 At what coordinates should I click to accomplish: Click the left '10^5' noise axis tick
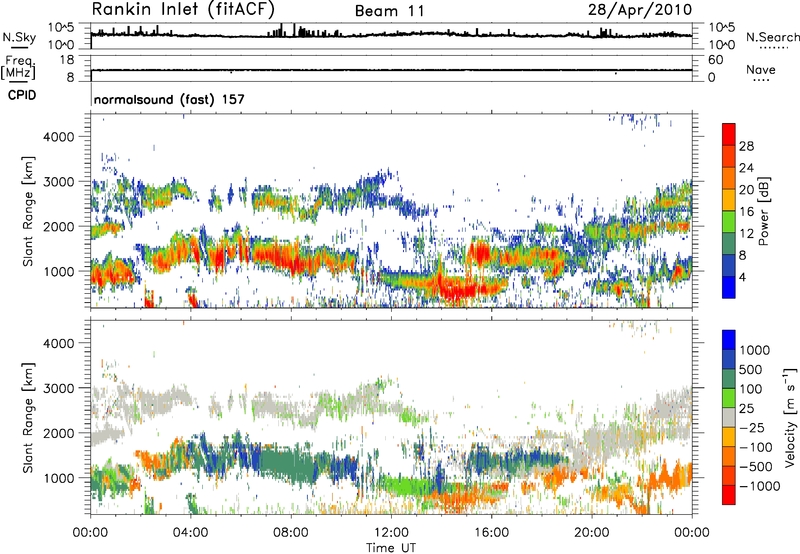tap(61, 28)
